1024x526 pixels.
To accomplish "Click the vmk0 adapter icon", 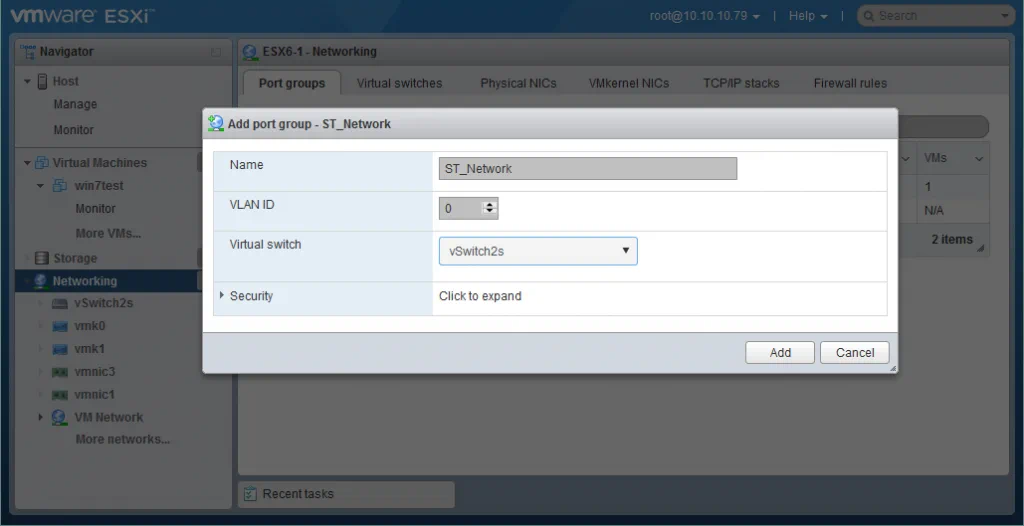I will pyautogui.click(x=59, y=326).
